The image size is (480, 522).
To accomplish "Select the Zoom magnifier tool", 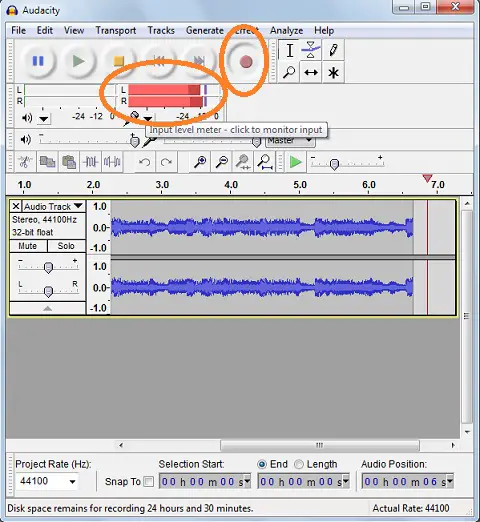I will click(x=289, y=72).
